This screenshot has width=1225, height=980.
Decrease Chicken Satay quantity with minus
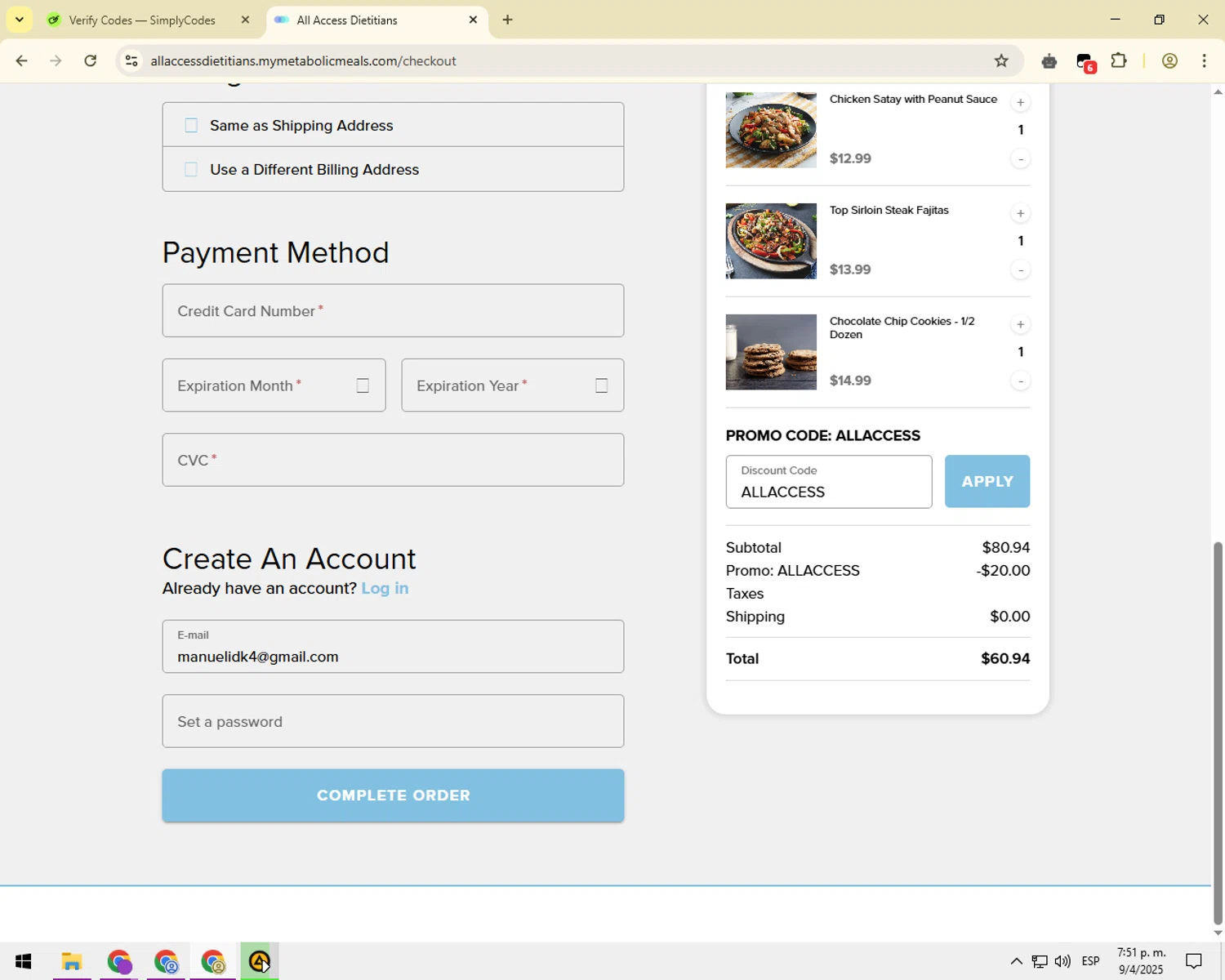coord(1020,158)
